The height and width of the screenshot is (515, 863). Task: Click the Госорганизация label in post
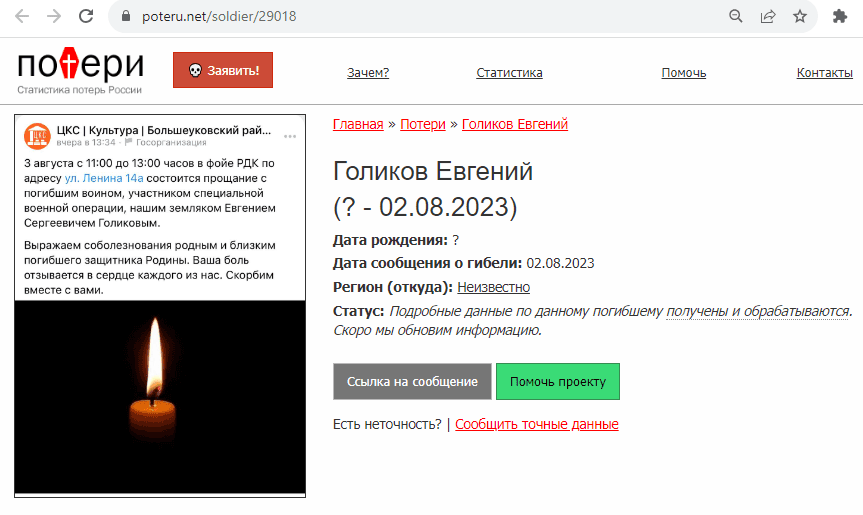click(x=171, y=143)
